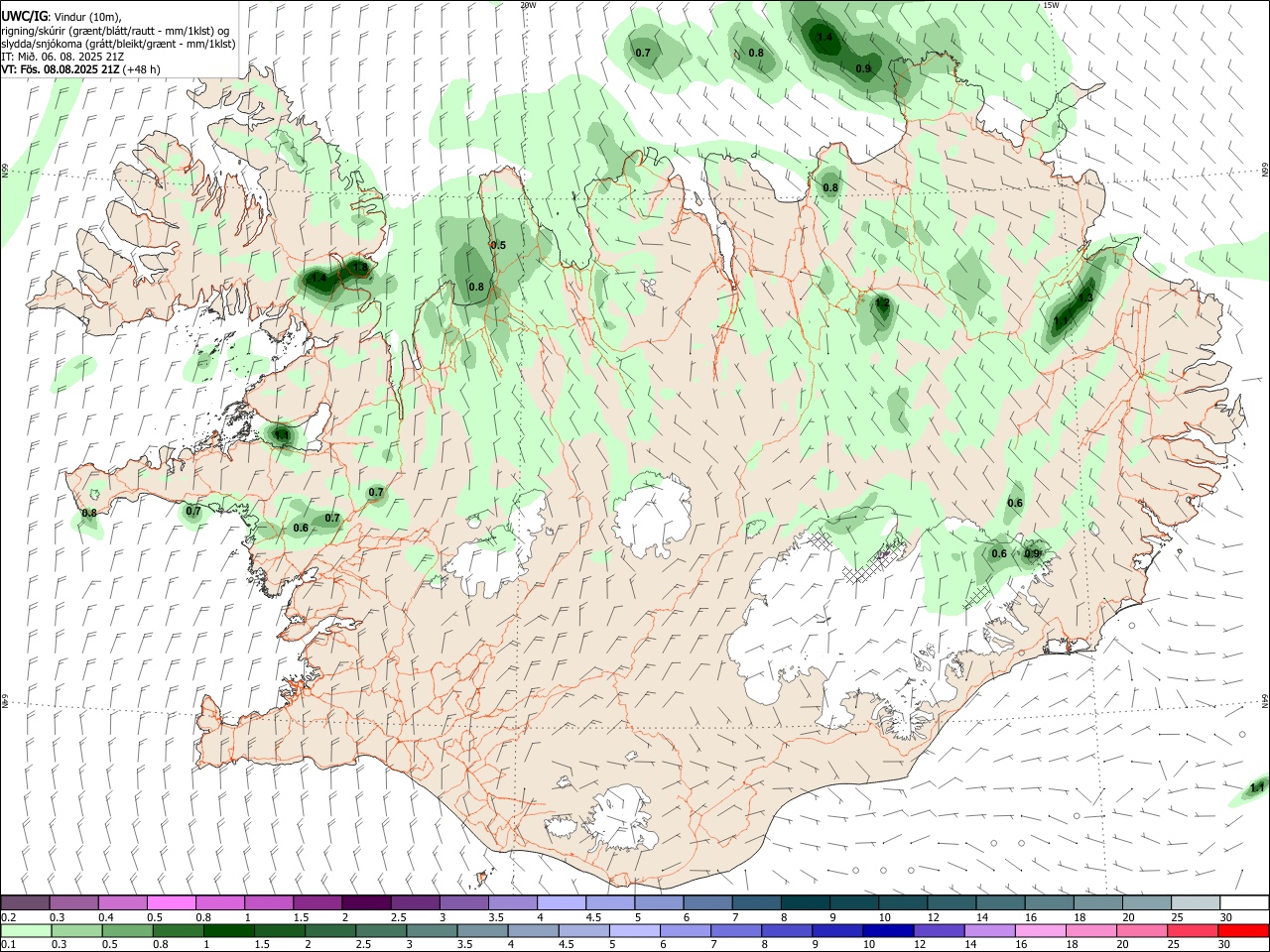Click the 0.9 value beside the eastern 0.6
The width and height of the screenshot is (1270, 952).
pyautogui.click(x=1033, y=554)
